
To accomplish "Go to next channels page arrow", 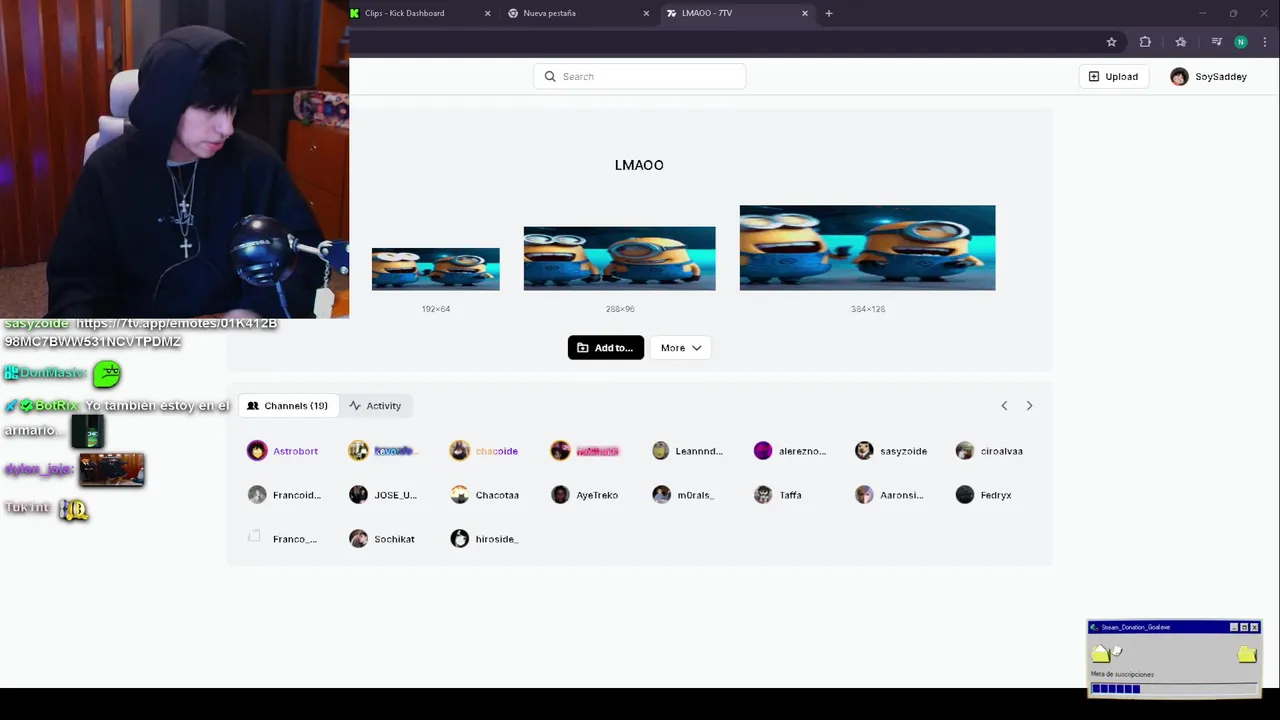I will (1029, 406).
